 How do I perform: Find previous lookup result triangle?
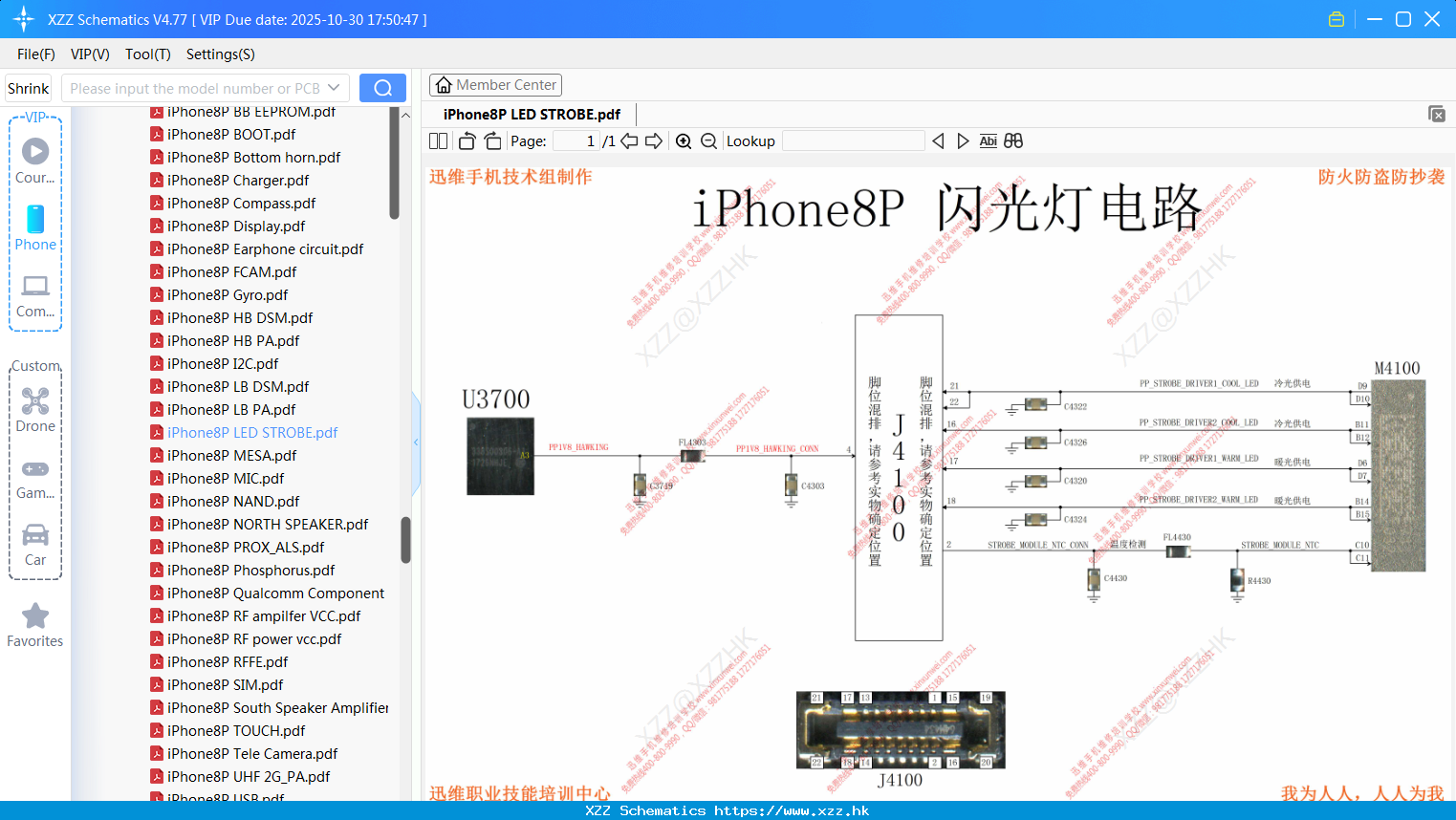938,141
